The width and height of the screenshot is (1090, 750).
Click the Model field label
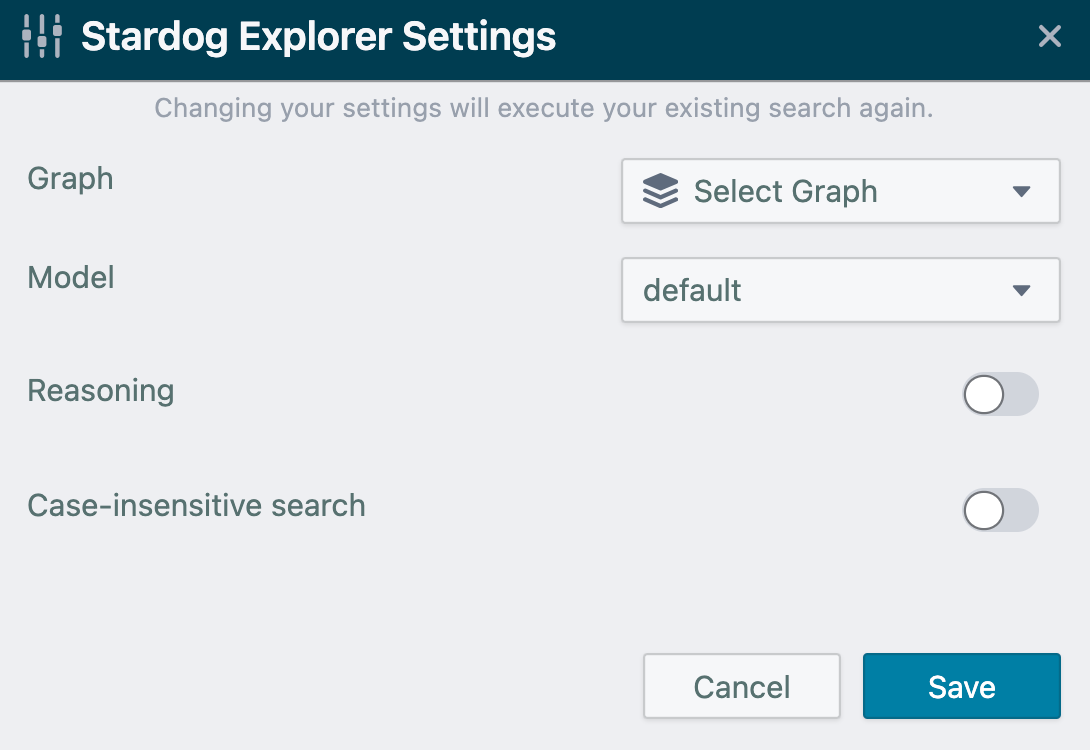pyautogui.click(x=71, y=277)
